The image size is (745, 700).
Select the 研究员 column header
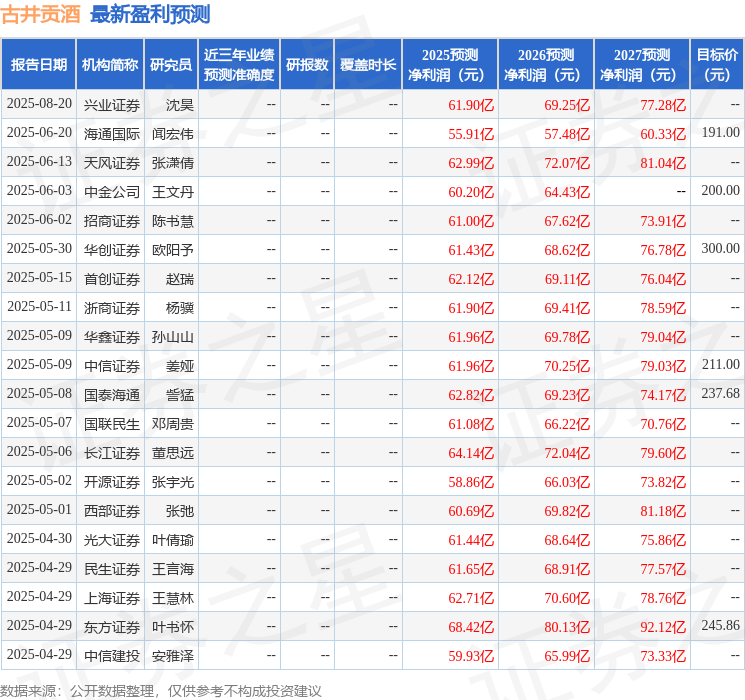(171, 65)
